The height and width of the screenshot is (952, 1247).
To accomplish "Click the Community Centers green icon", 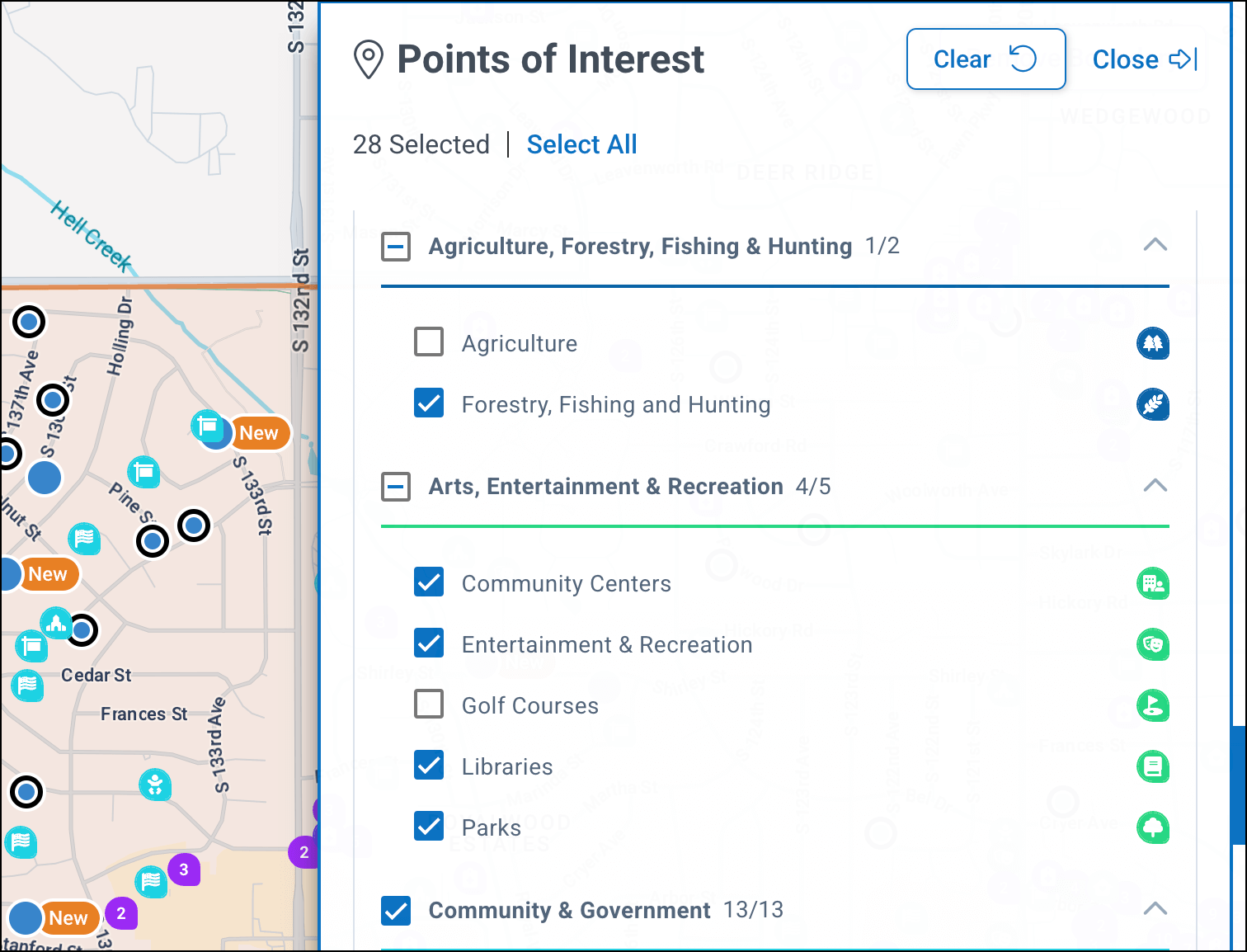I will click(1152, 584).
